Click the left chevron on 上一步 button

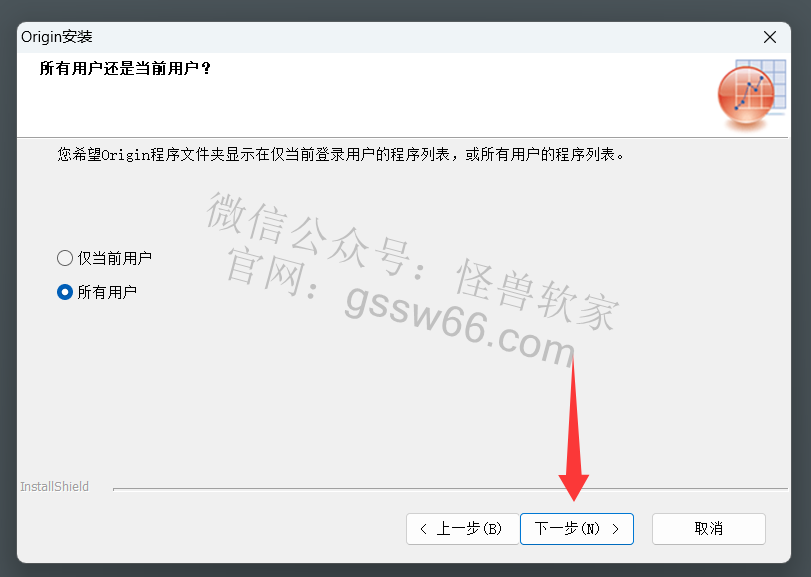424,529
